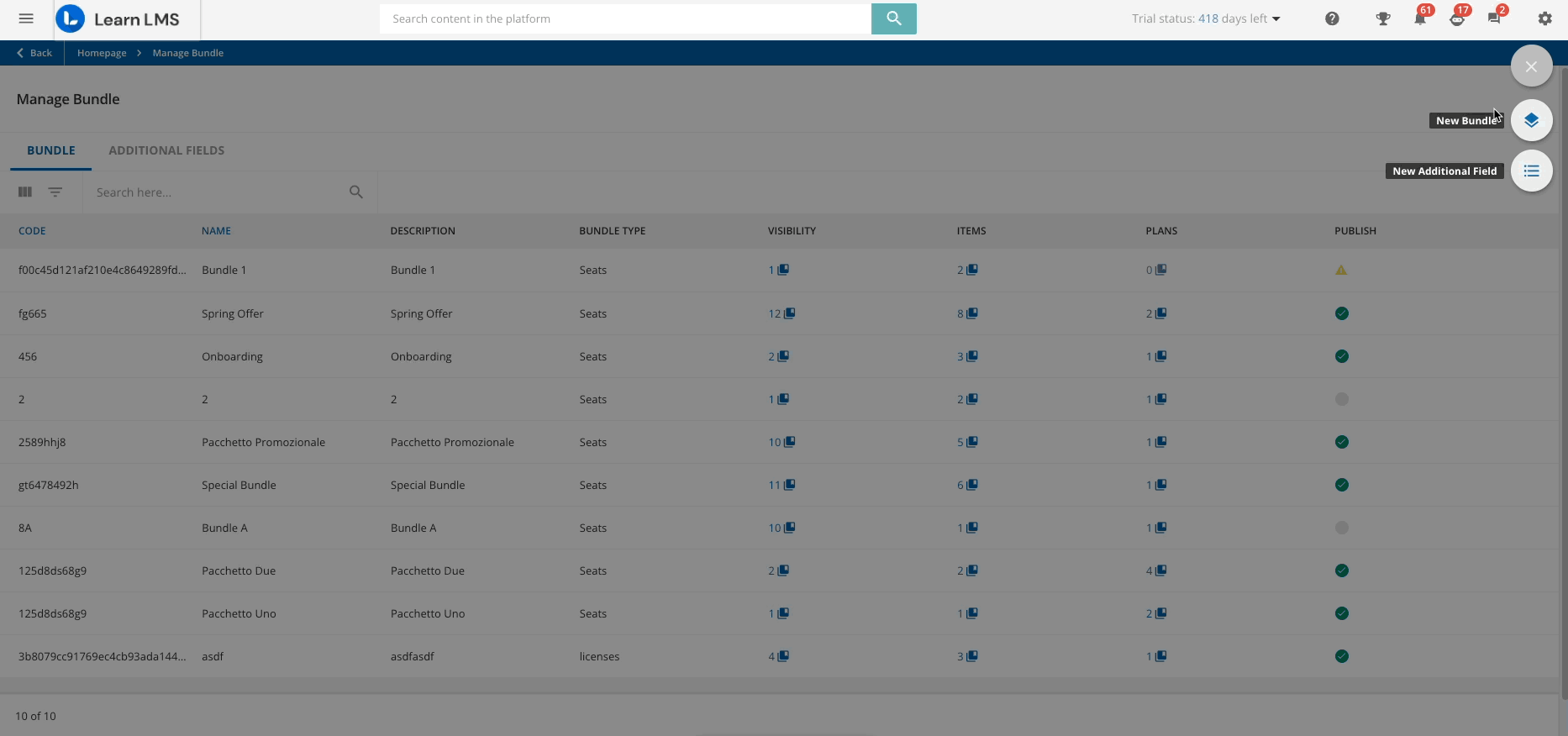
Task: Go to the Homepage breadcrumb link
Action: click(x=102, y=53)
